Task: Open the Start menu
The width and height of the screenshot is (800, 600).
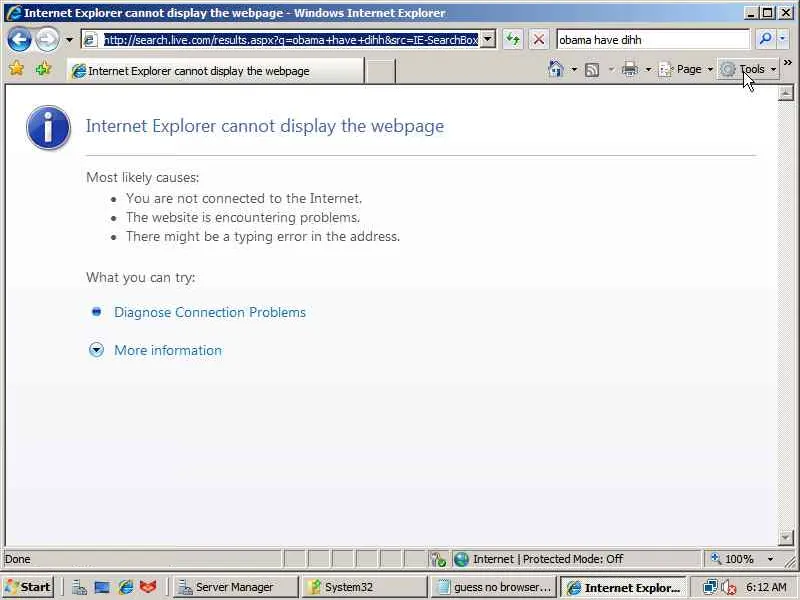Action: [x=28, y=587]
